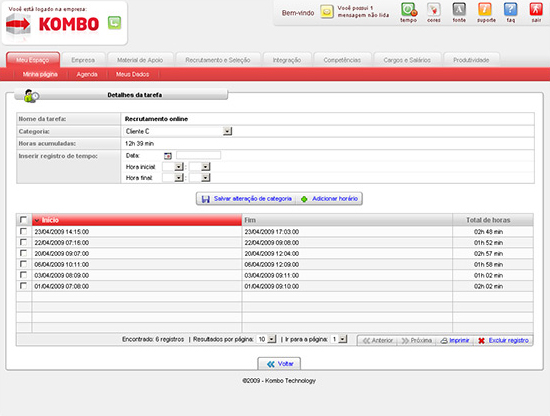Expand the Categoria dropdown showing Cliente C
This screenshot has width=550, height=416.
click(228, 131)
